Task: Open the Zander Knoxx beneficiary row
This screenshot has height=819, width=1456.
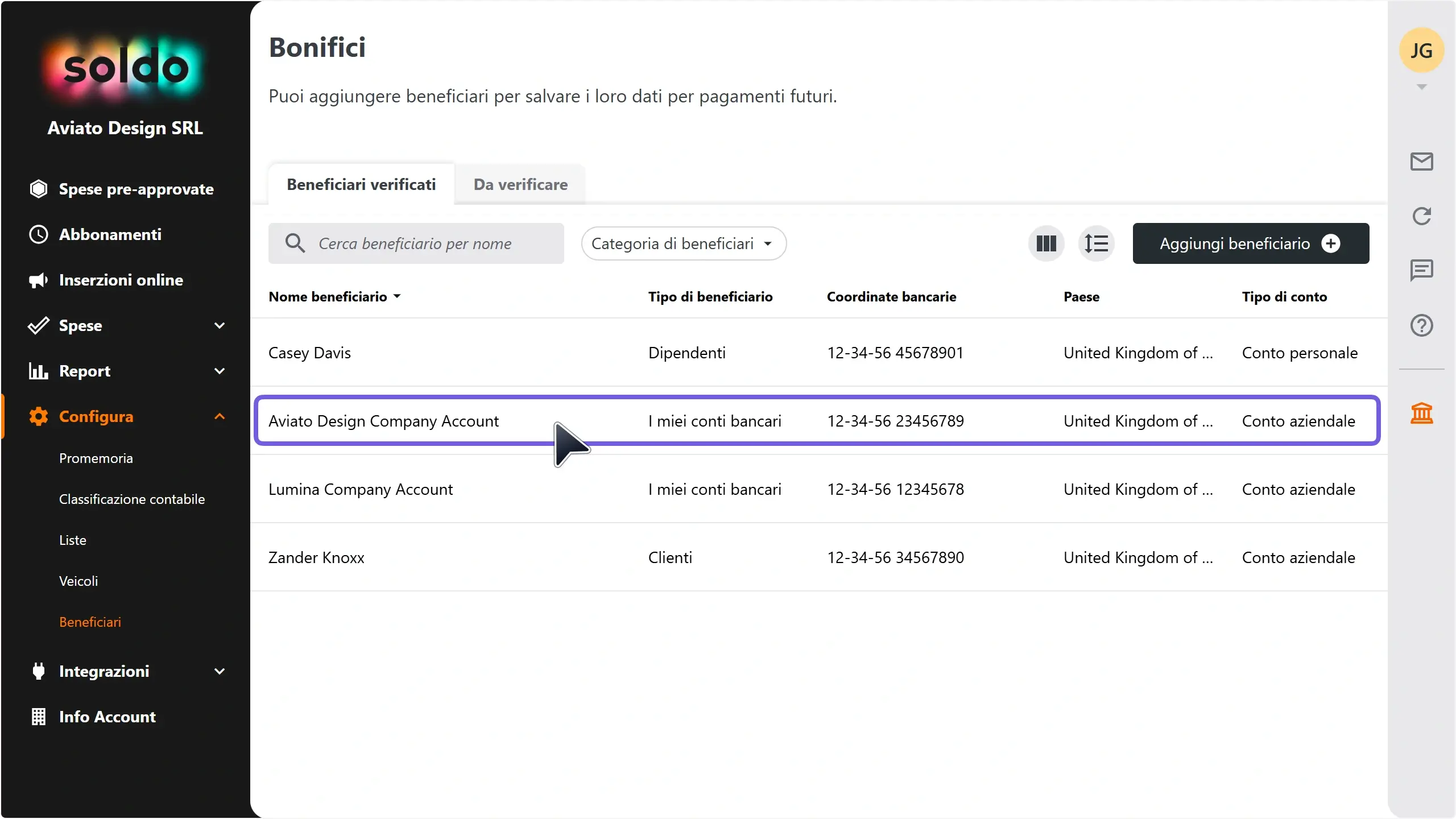Action: click(819, 557)
